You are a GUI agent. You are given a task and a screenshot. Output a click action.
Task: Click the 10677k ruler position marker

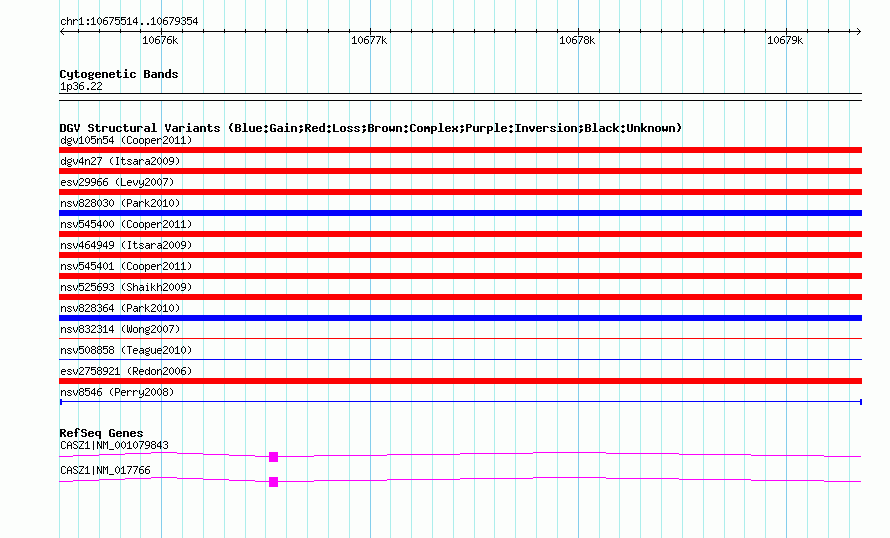pyautogui.click(x=369, y=40)
